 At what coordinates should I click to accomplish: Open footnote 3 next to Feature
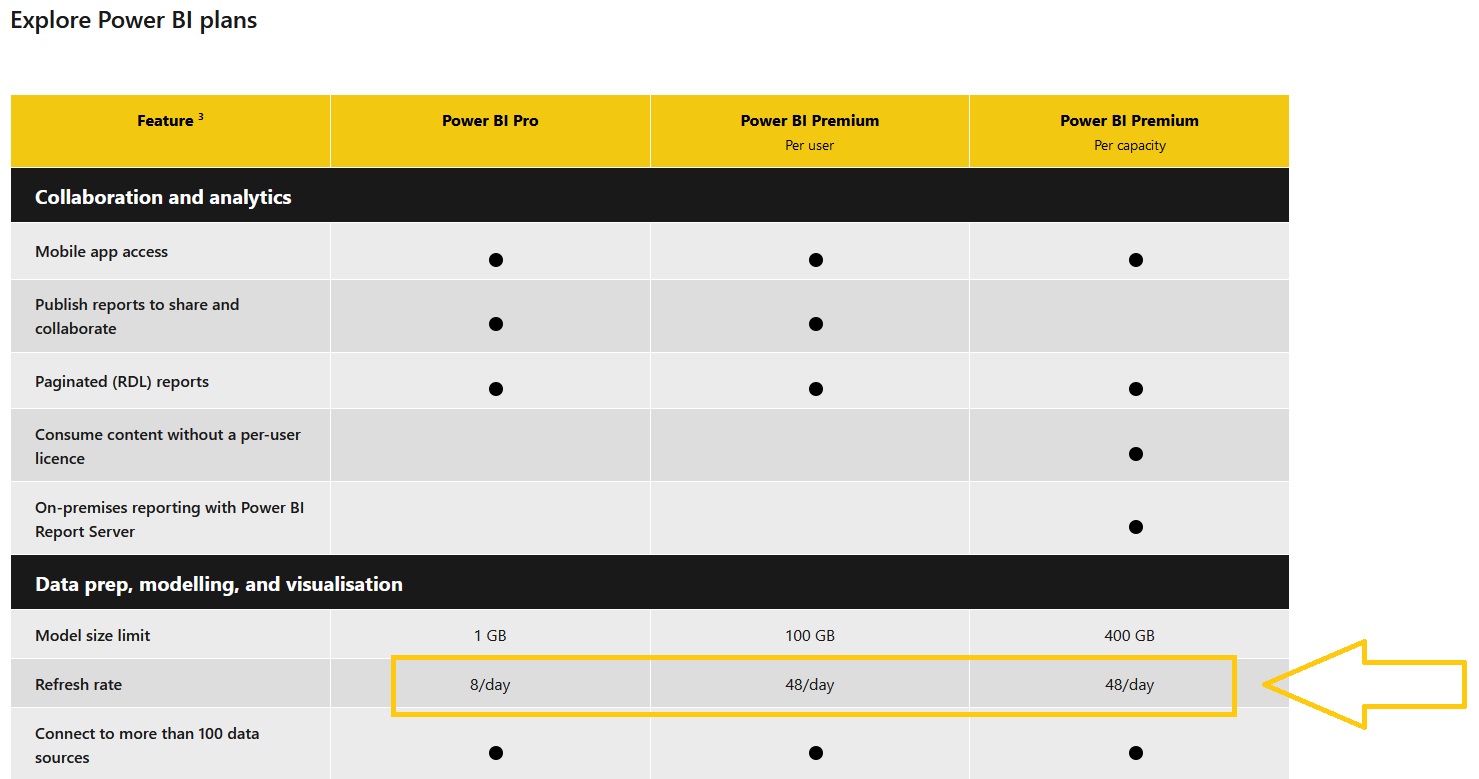click(x=201, y=116)
